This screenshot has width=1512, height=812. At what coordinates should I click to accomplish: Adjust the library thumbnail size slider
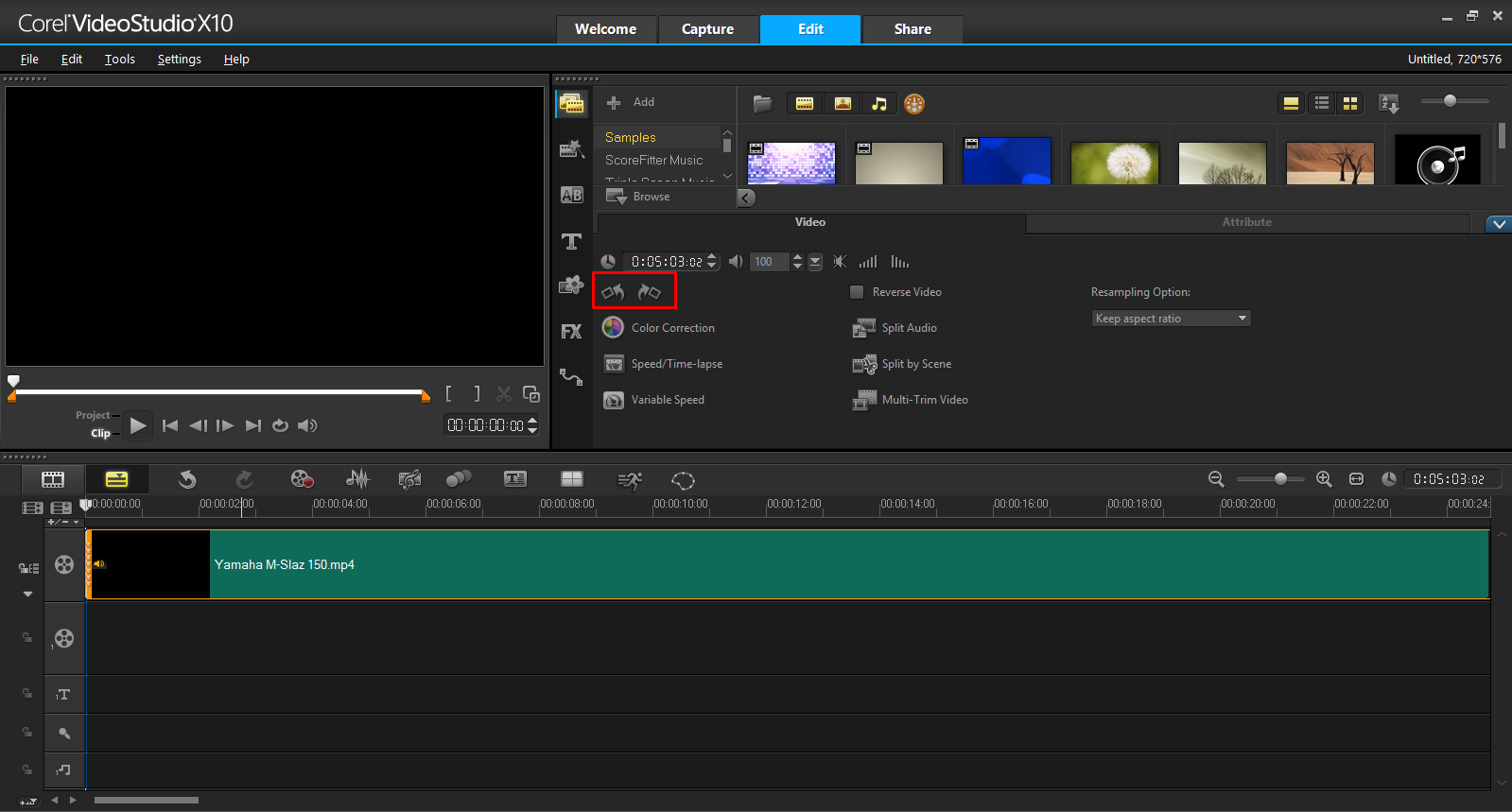pos(1454,101)
